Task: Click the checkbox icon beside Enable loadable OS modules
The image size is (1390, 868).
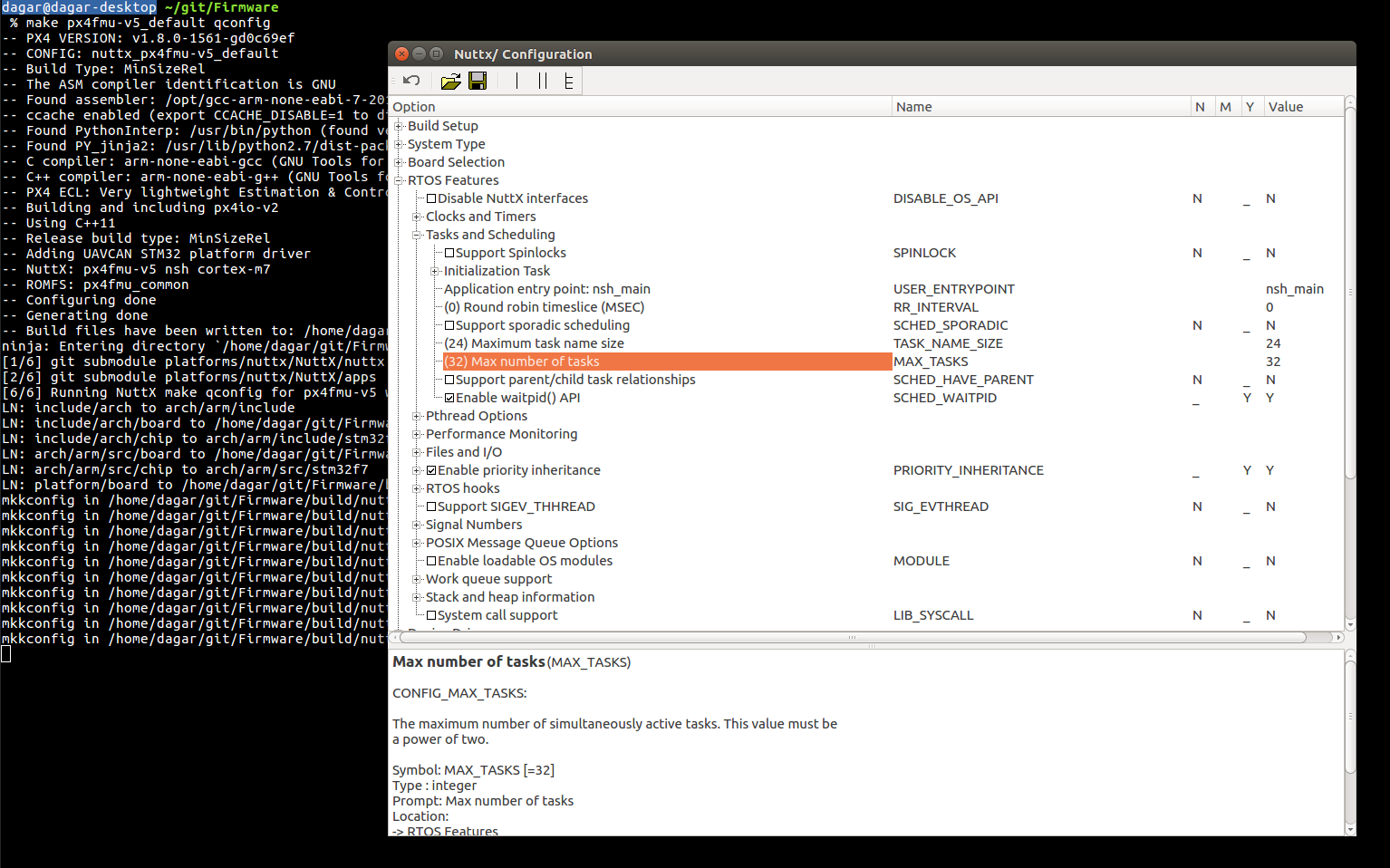Action: point(431,560)
